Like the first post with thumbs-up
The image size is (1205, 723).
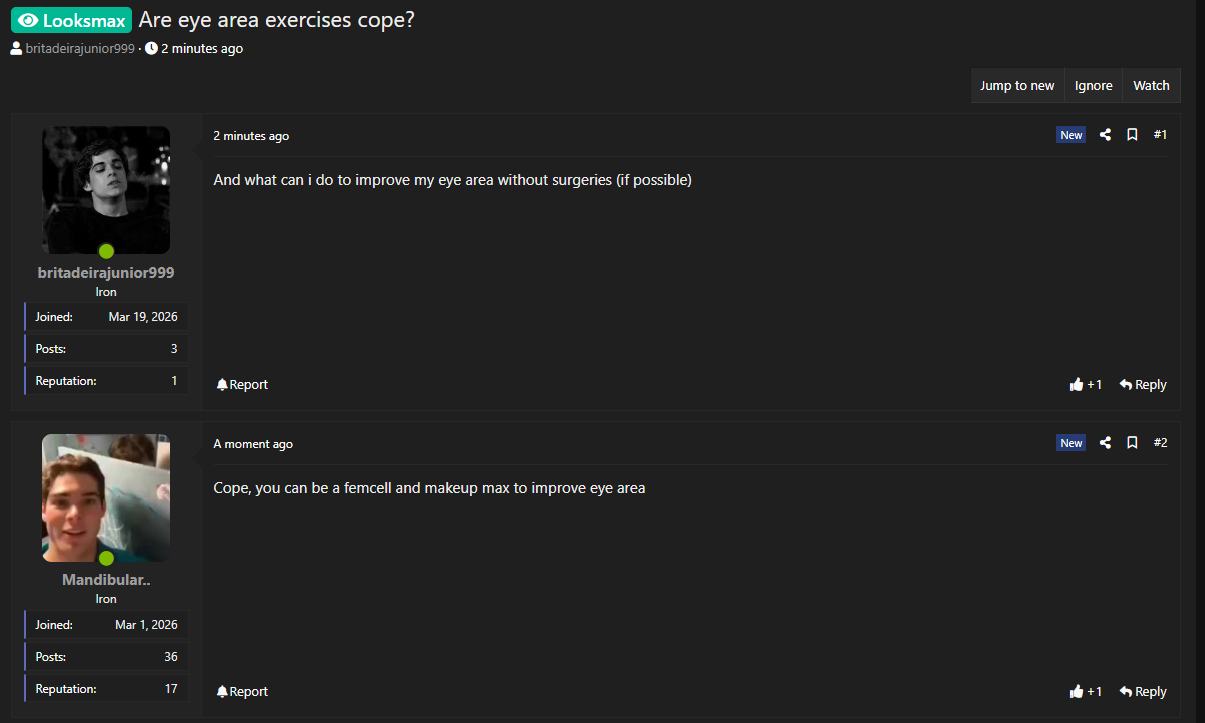(1085, 385)
